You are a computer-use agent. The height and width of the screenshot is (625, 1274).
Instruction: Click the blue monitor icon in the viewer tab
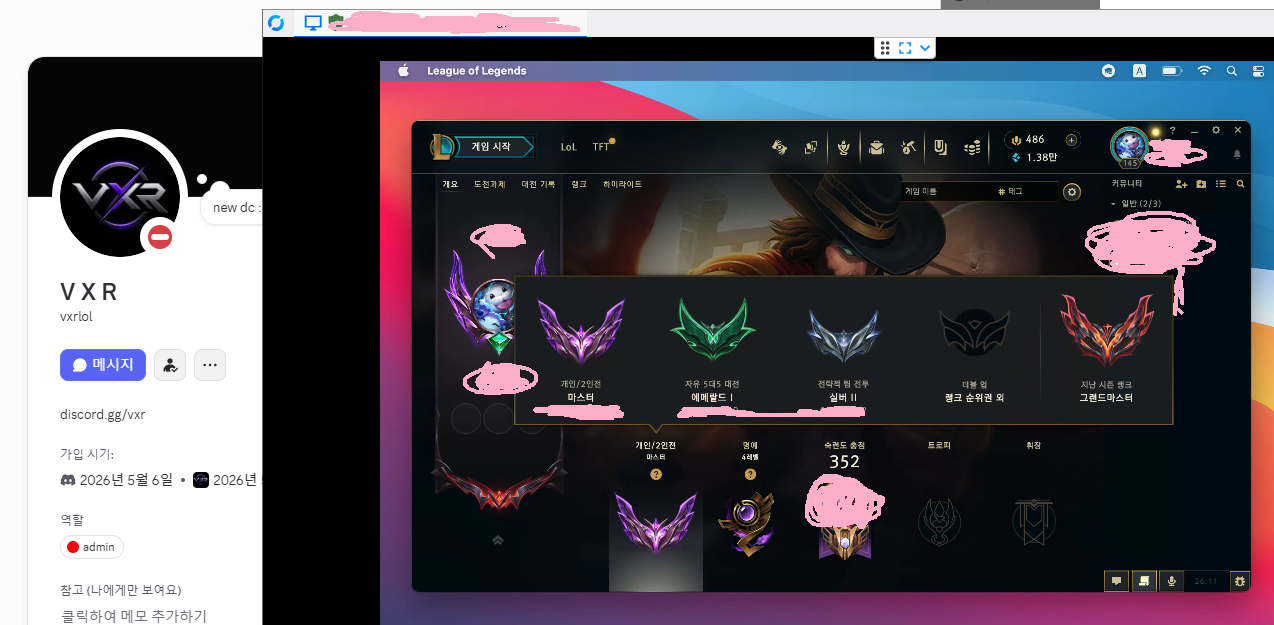[x=313, y=22]
